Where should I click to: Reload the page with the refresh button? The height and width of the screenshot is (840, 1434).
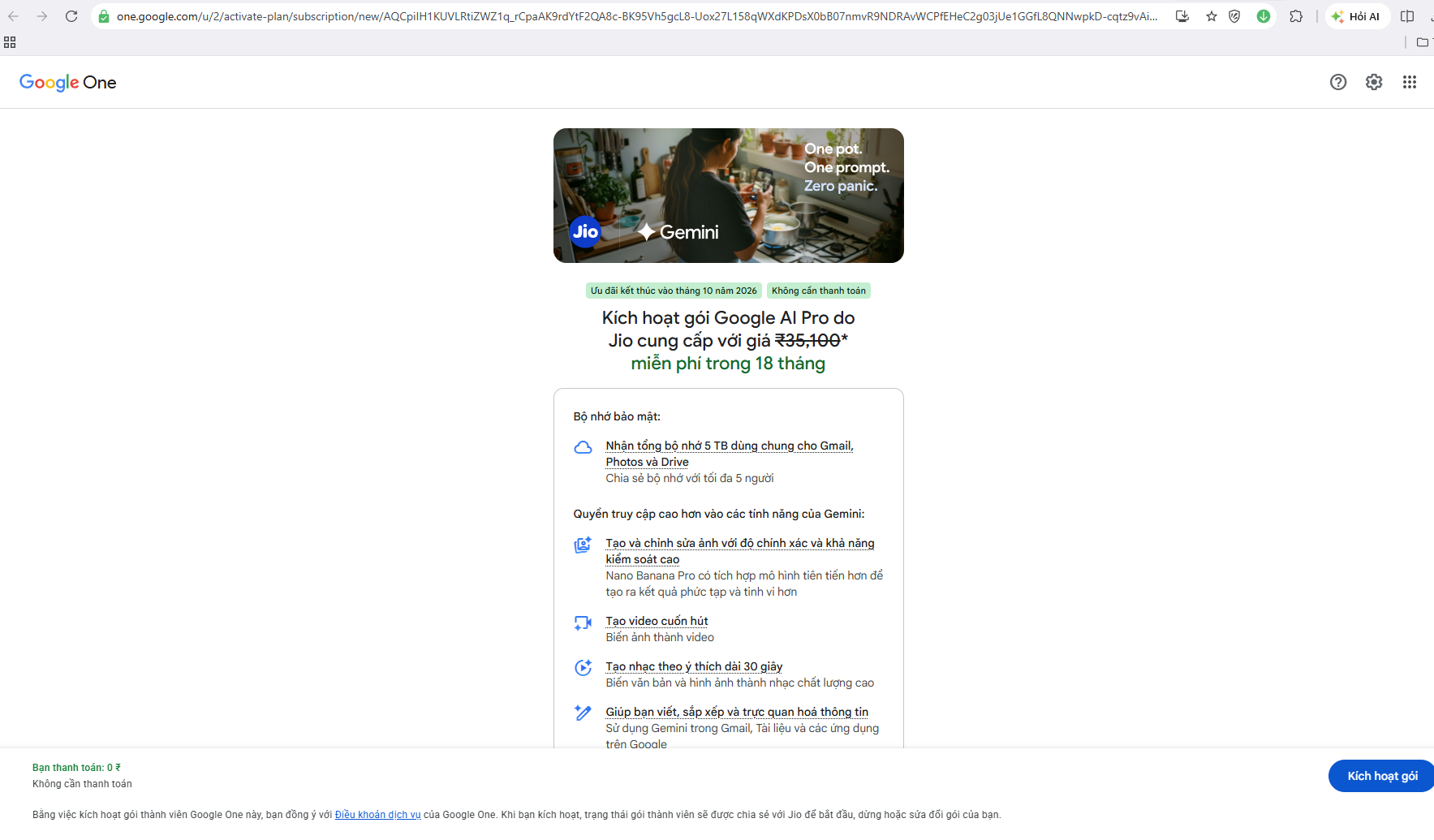tap(71, 16)
